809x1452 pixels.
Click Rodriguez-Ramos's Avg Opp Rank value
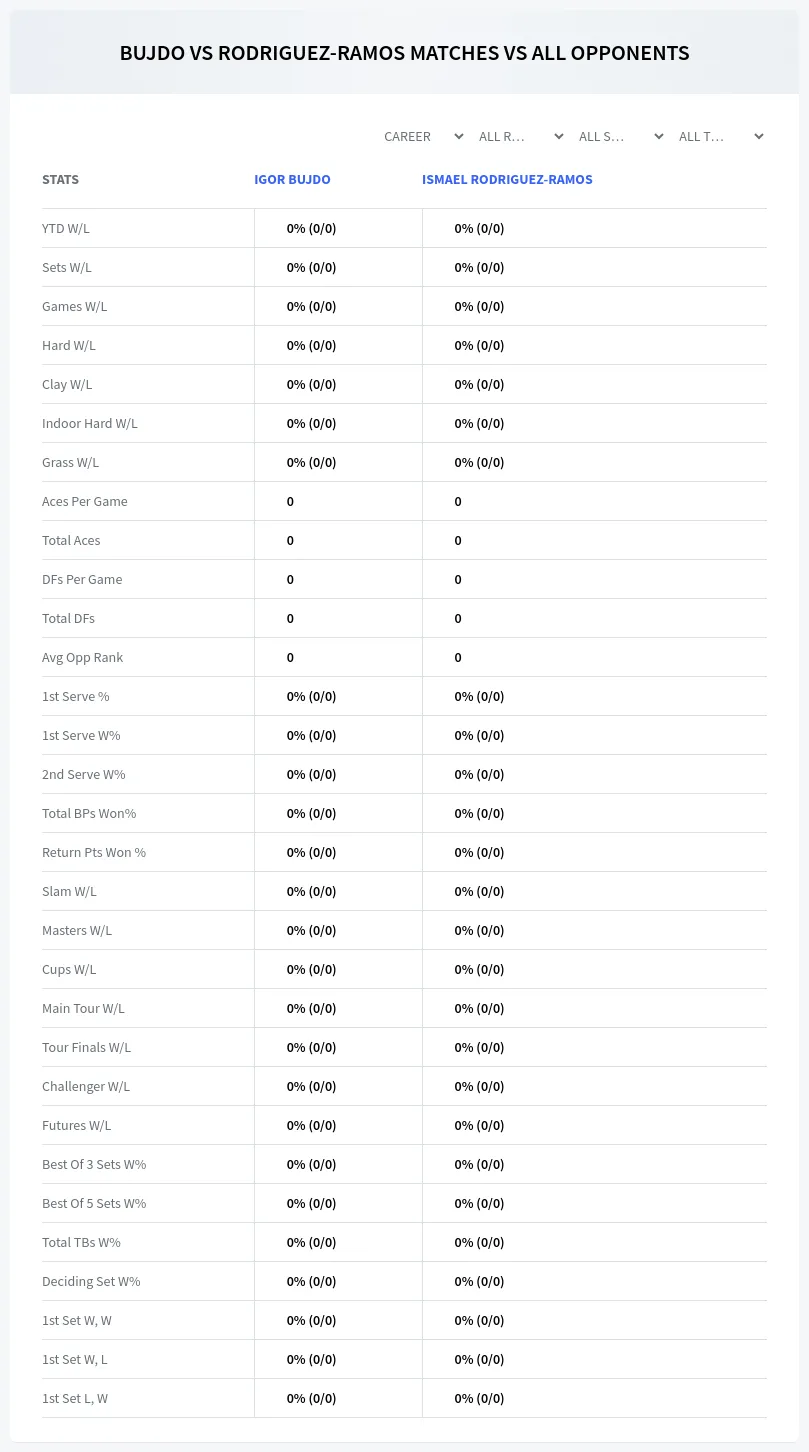tap(458, 657)
